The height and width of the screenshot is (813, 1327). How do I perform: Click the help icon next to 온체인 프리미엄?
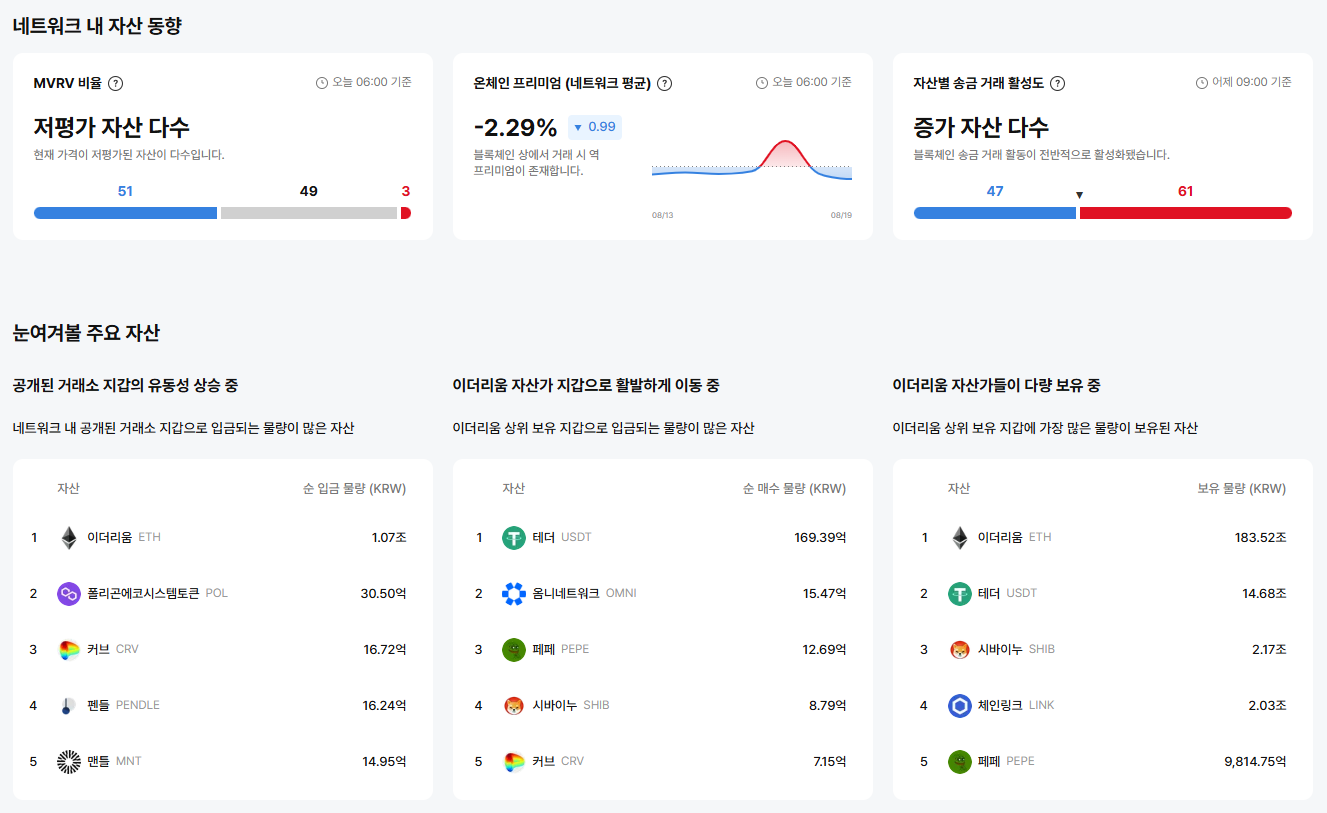(664, 84)
